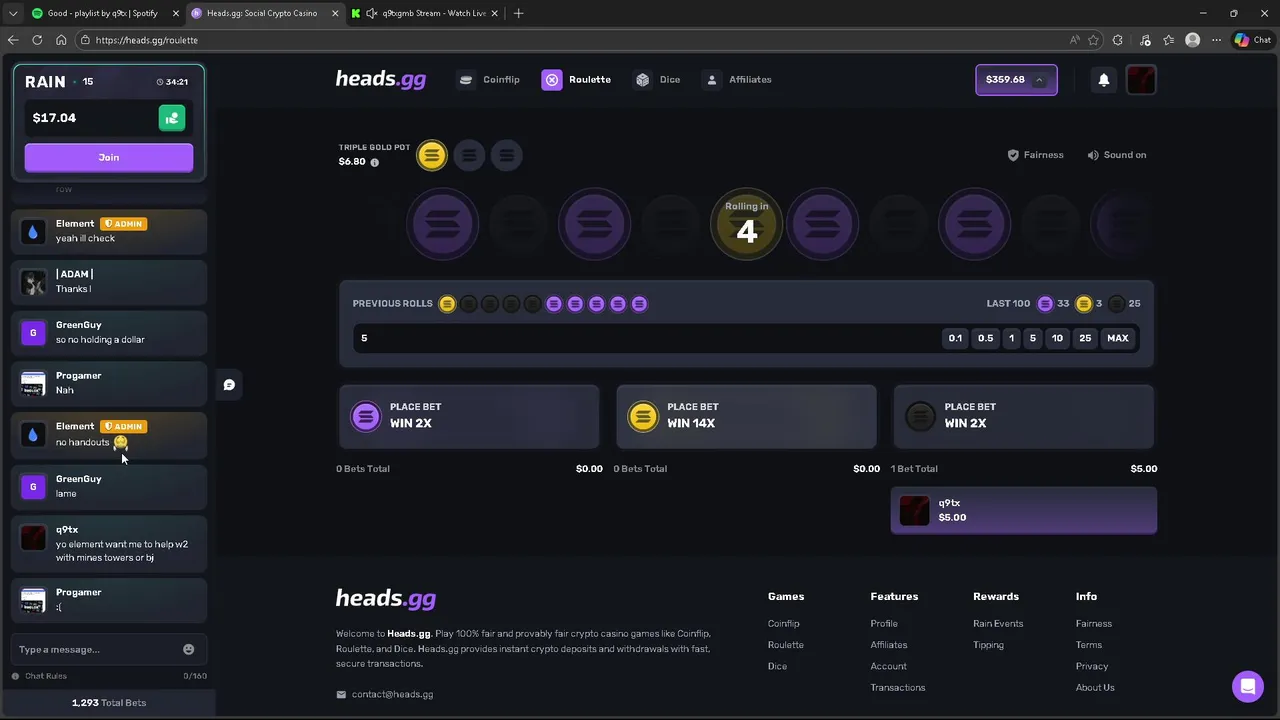Image resolution: width=1280 pixels, height=720 pixels.
Task: Open About Us link
Action: 1095,688
